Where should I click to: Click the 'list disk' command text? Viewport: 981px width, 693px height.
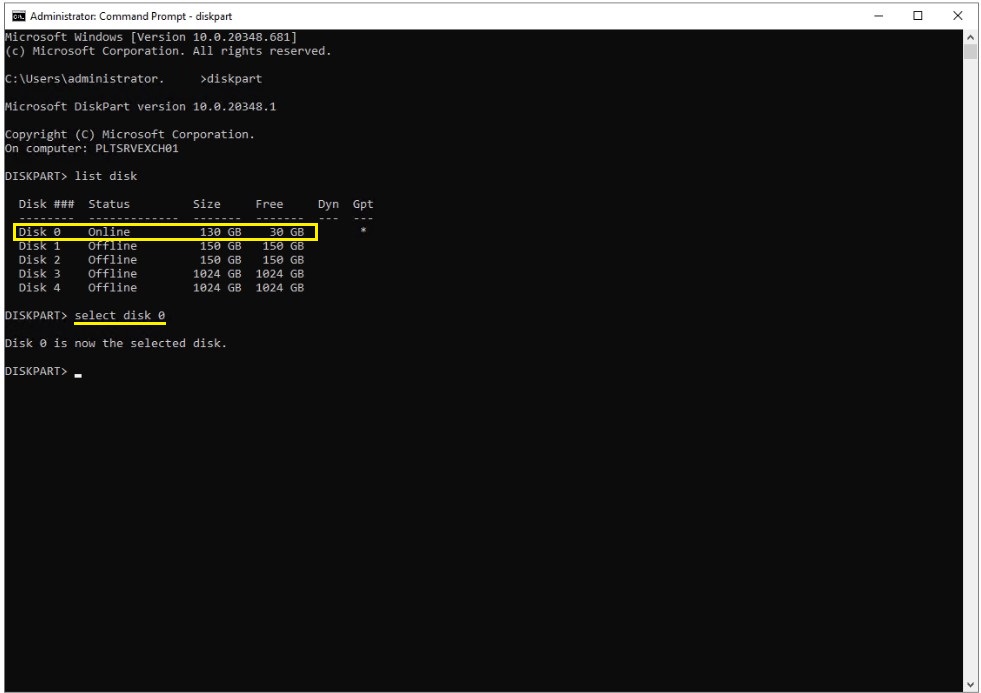(x=106, y=176)
